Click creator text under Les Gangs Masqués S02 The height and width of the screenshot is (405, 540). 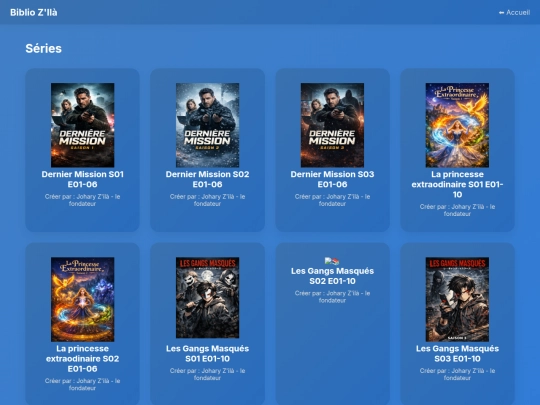point(332,297)
